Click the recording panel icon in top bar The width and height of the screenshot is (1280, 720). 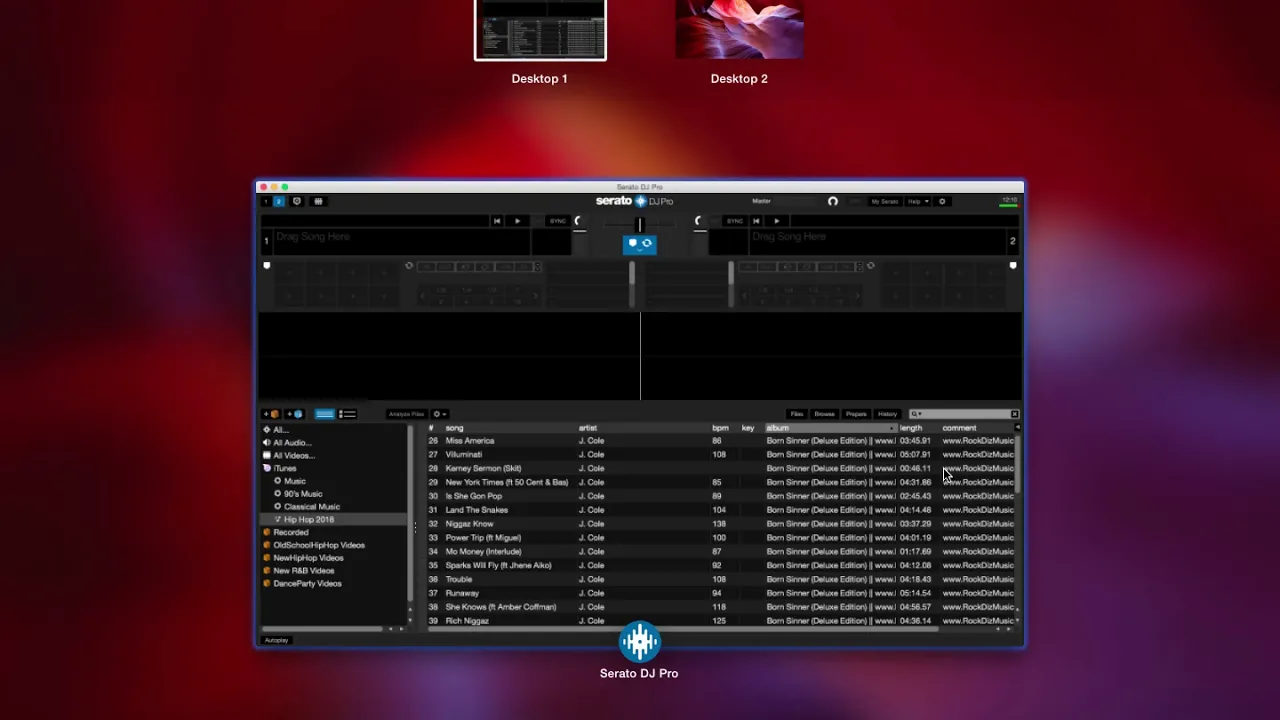coord(297,201)
